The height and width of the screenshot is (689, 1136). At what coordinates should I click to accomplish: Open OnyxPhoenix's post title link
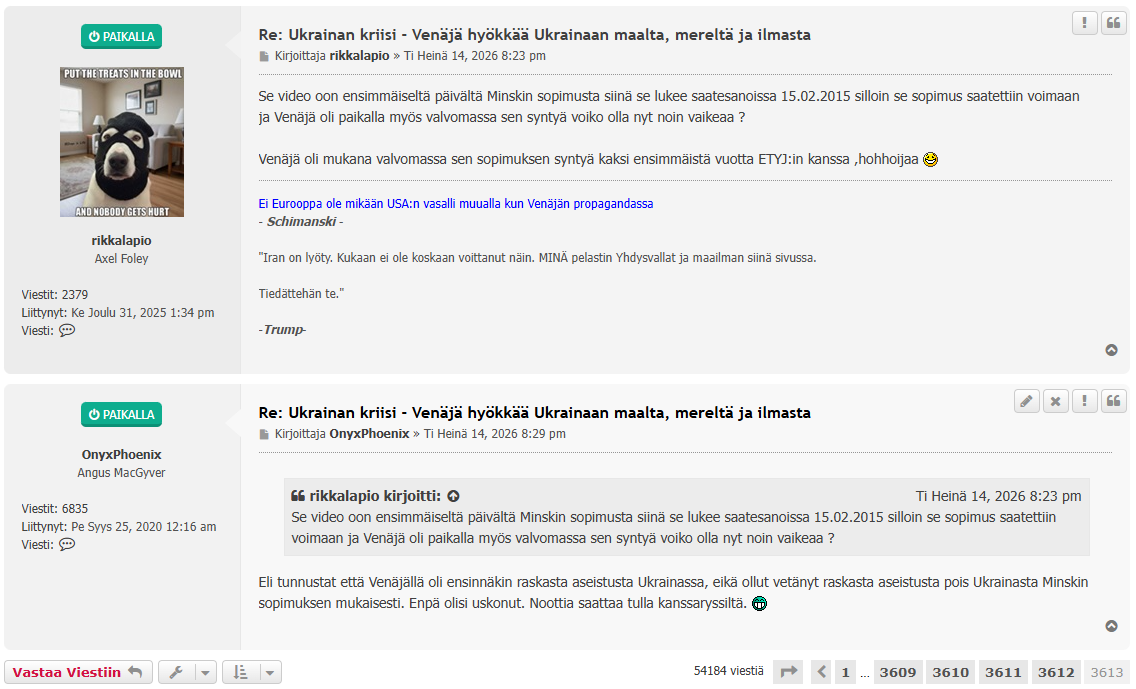pyautogui.click(x=535, y=413)
